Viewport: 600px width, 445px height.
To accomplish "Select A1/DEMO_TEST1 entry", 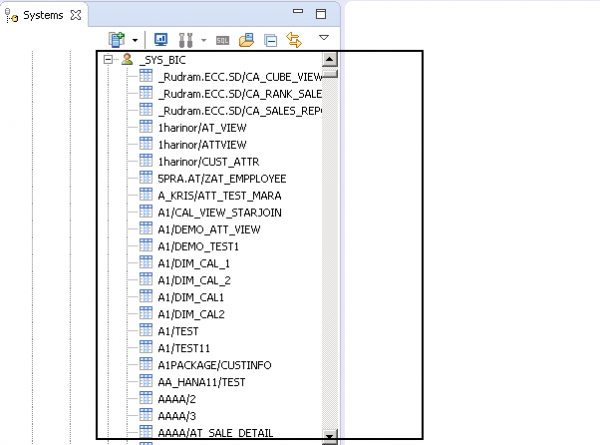I will point(198,246).
